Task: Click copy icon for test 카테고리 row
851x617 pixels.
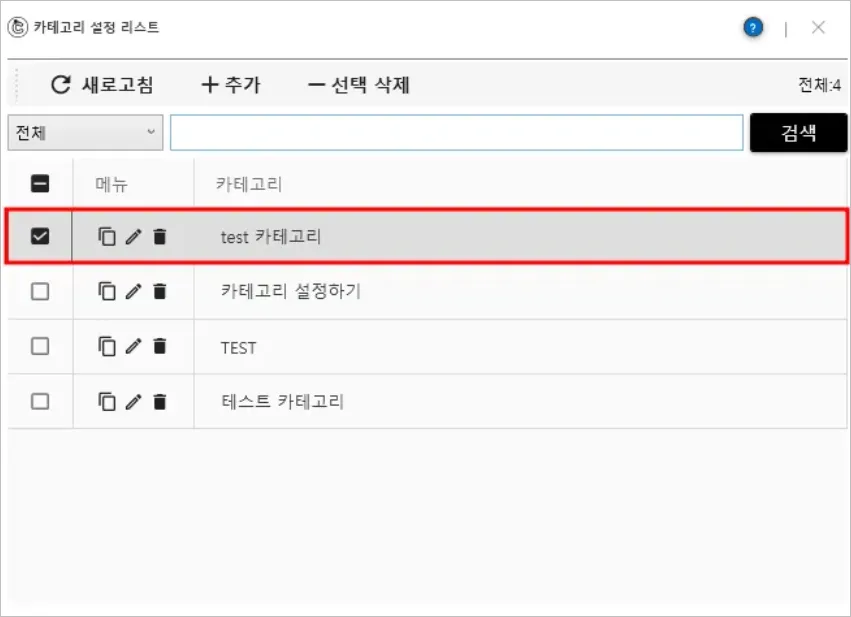Action: (107, 237)
